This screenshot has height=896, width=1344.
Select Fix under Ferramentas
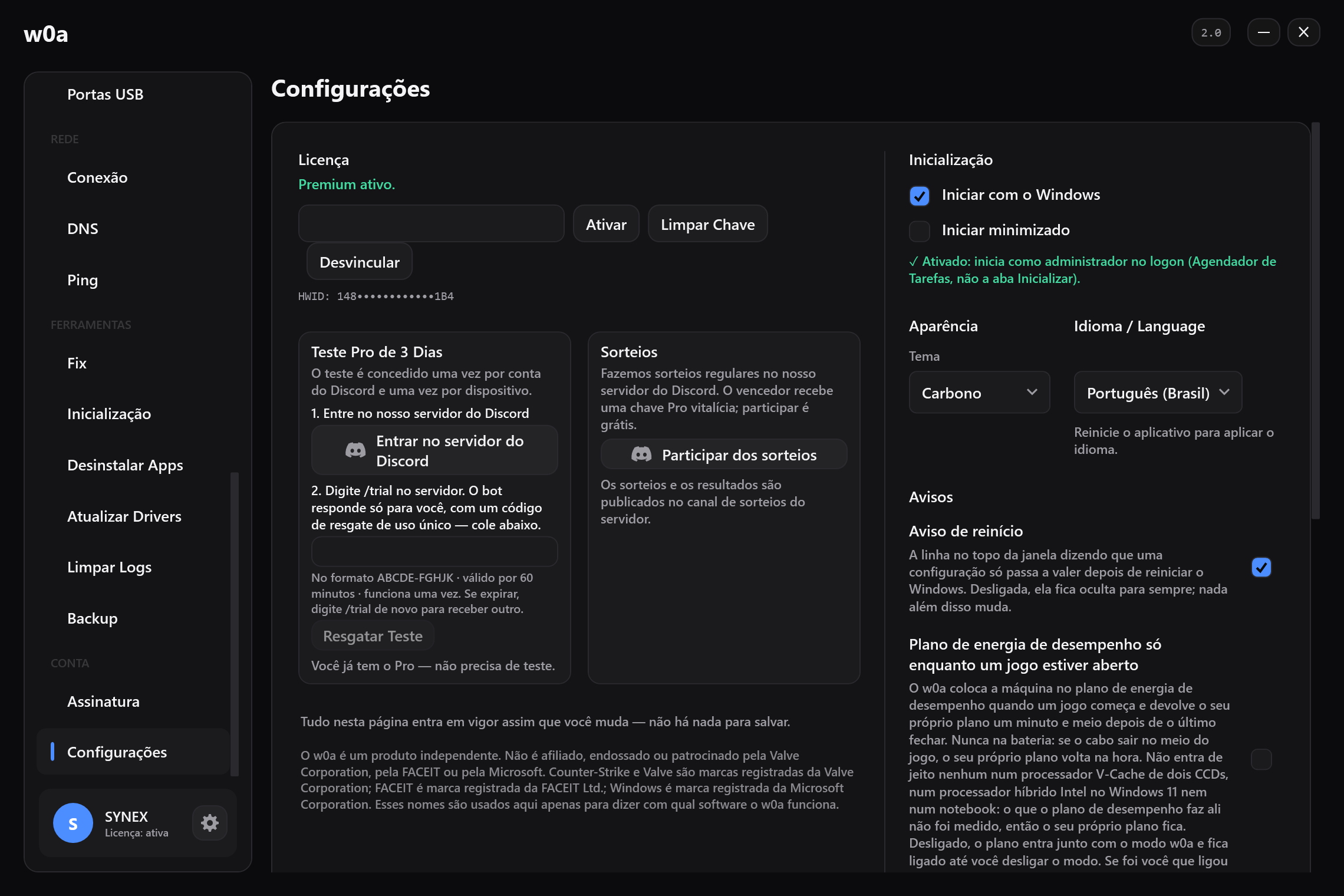[133, 363]
